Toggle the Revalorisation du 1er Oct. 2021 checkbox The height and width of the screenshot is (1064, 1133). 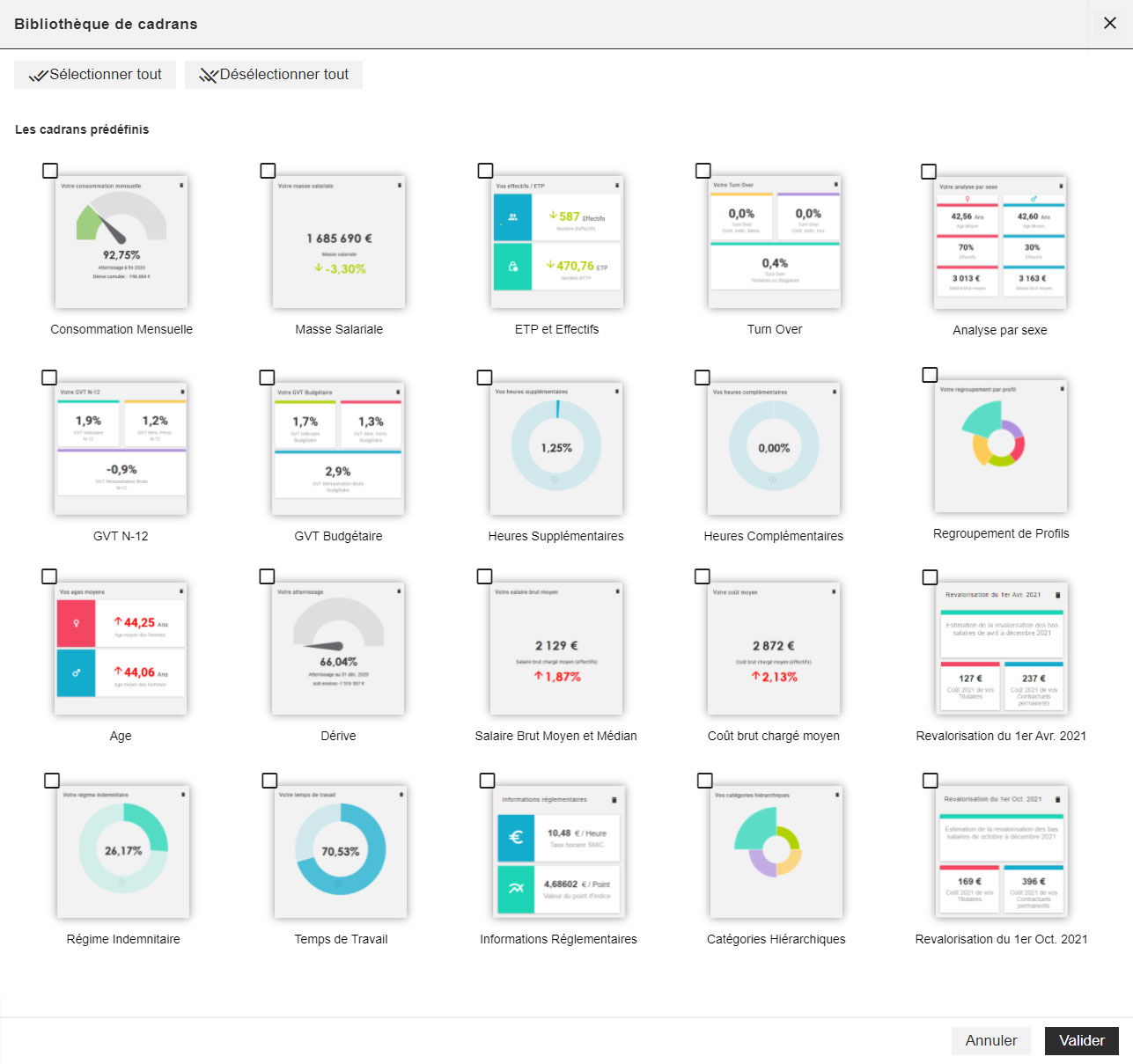click(930, 781)
